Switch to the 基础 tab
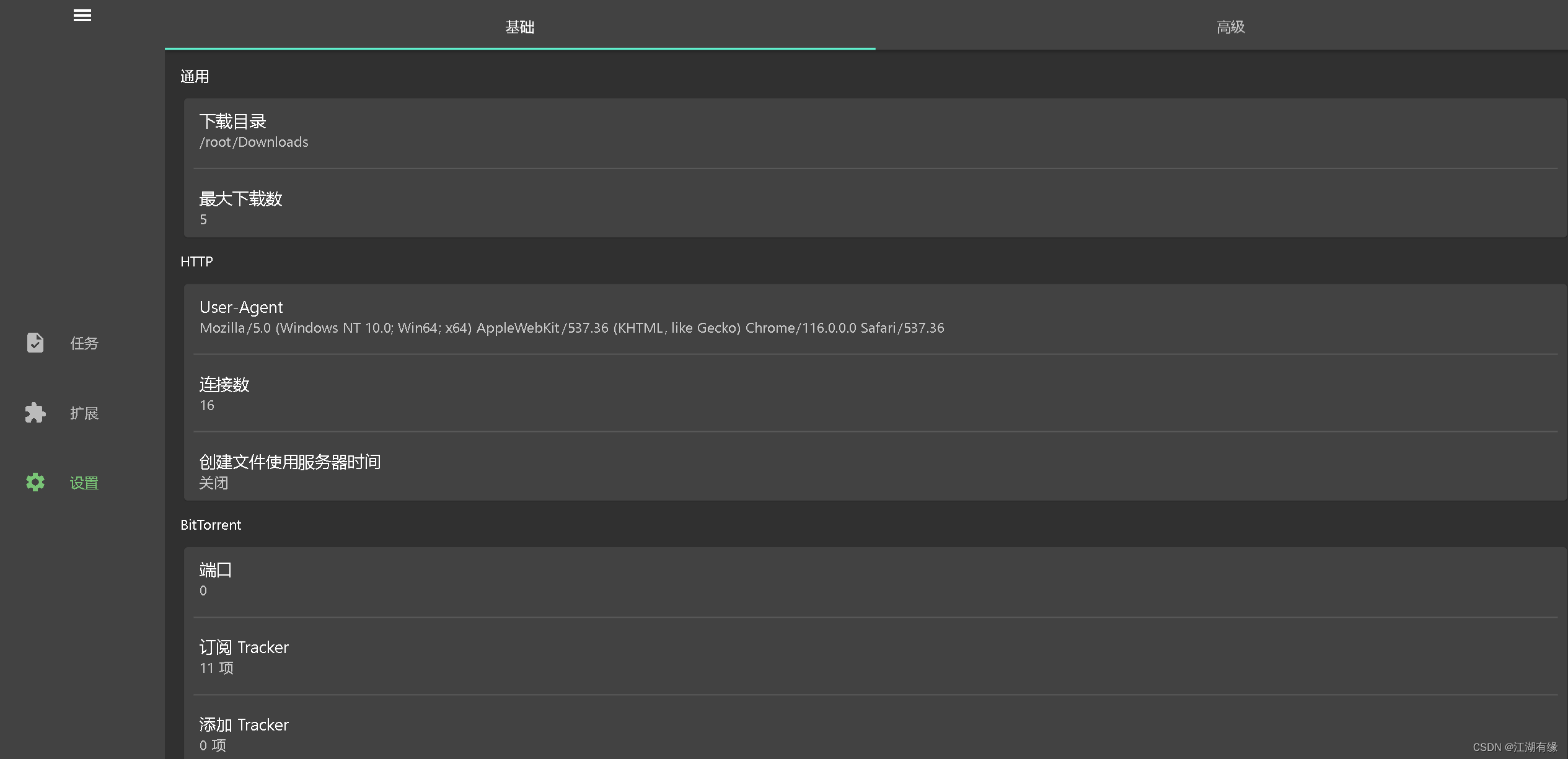The height and width of the screenshot is (759, 1568). point(519,27)
